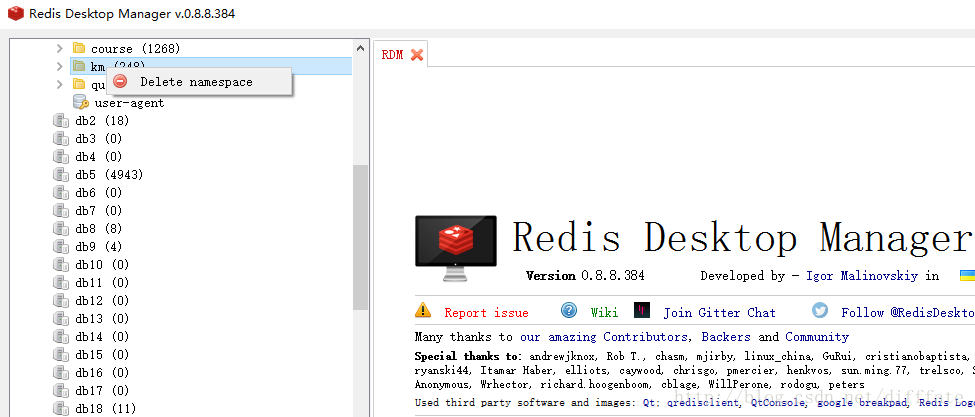
Task: Click the db12 database icon
Action: coord(61,301)
